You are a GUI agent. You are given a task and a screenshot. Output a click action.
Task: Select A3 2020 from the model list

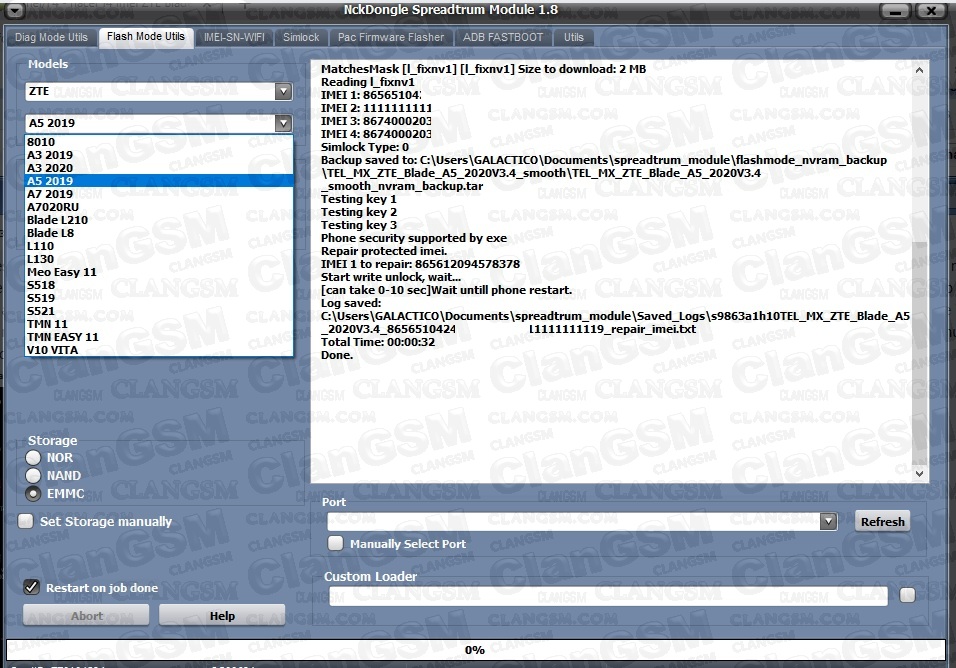pyautogui.click(x=159, y=168)
